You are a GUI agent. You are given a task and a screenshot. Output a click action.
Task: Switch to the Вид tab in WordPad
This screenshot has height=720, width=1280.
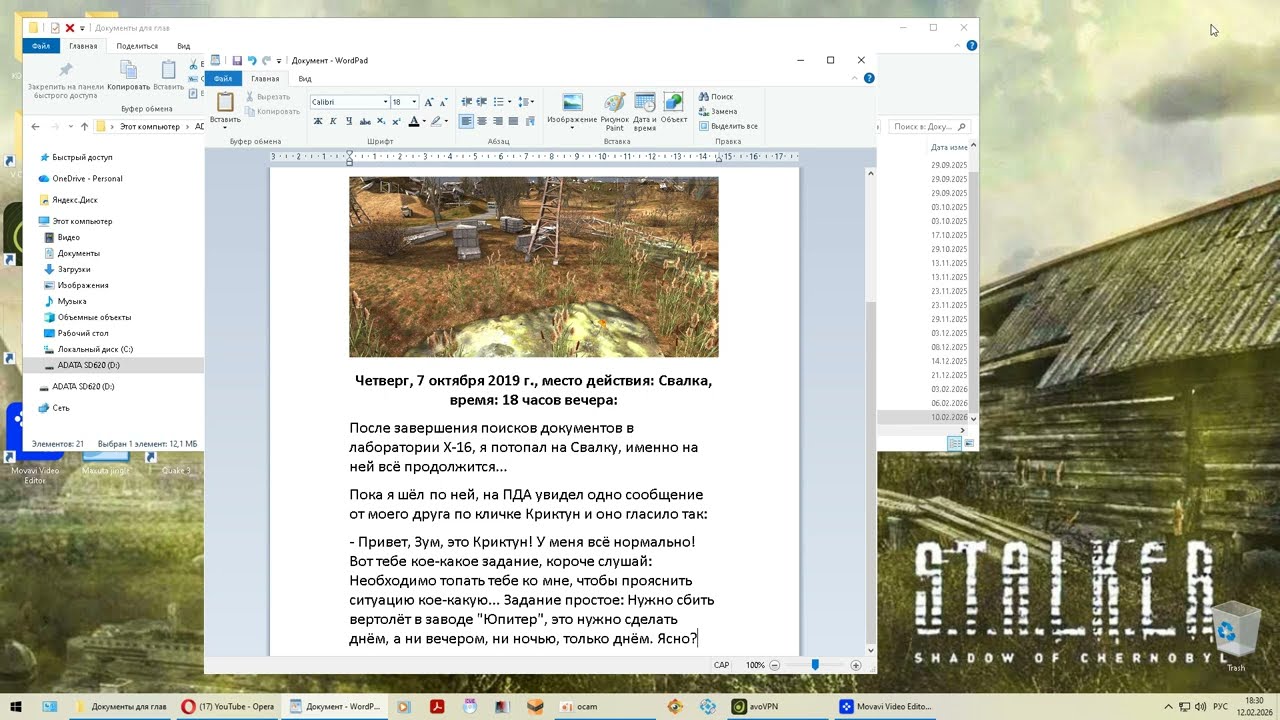click(305, 78)
